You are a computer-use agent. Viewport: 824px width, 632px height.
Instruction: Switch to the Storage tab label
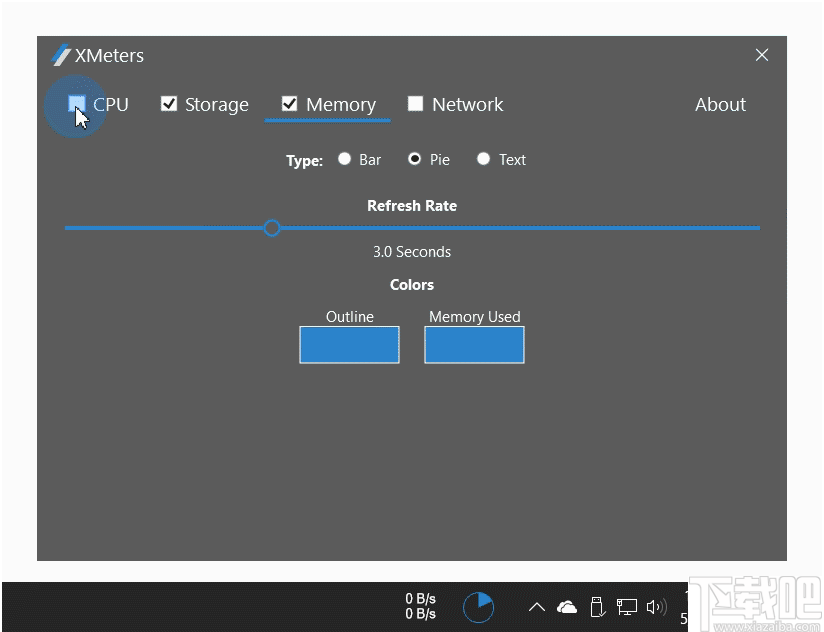click(x=217, y=105)
